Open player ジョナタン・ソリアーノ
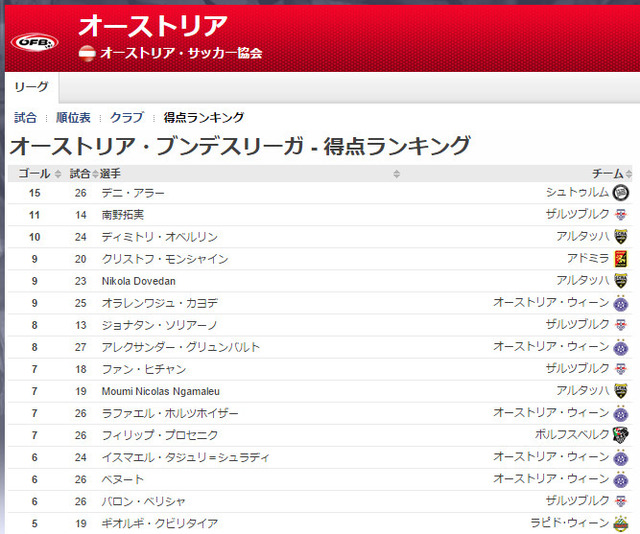Viewport: 640px width, 534px height. (x=160, y=325)
